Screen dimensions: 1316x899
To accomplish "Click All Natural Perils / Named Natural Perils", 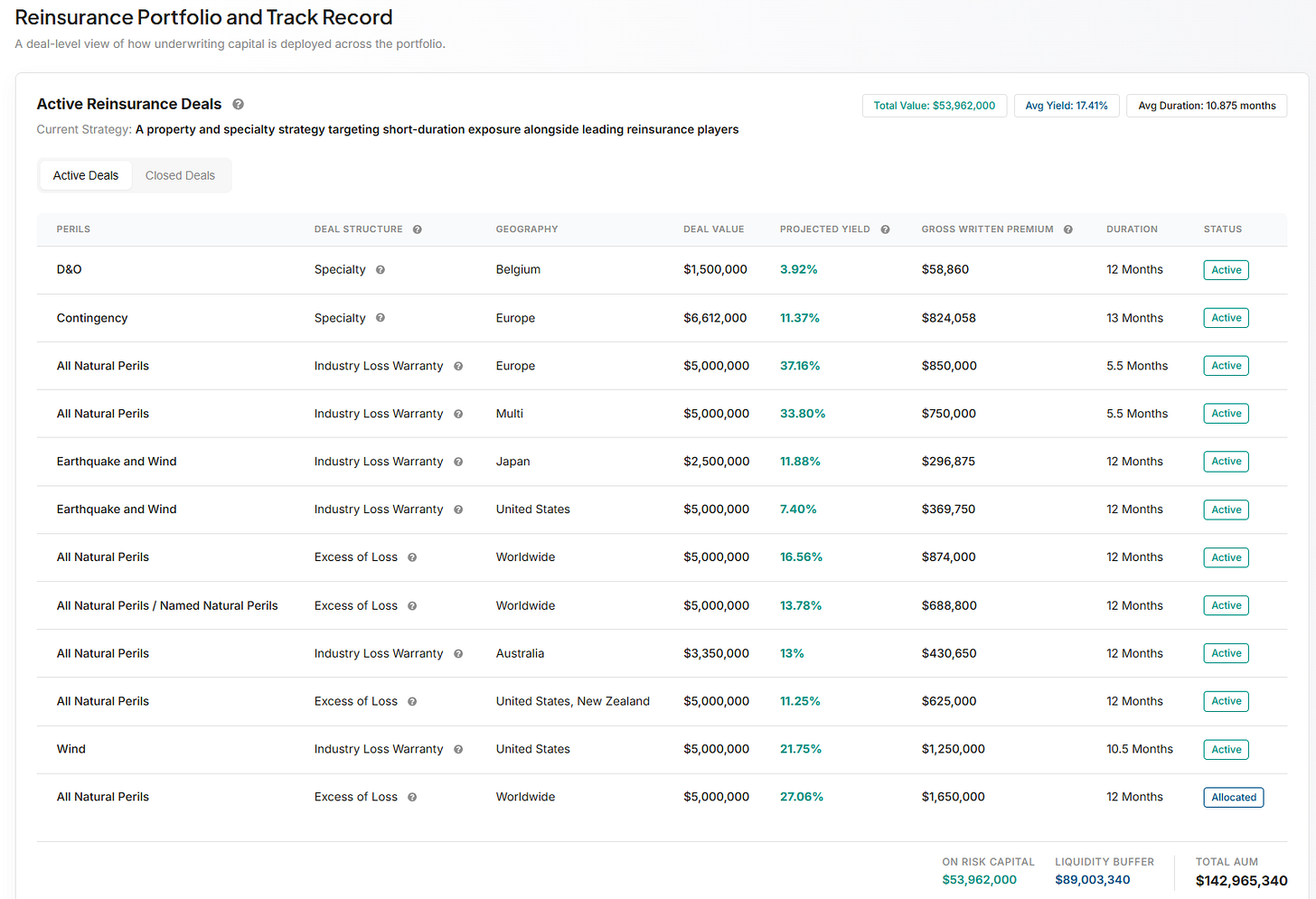I will 167,606.
